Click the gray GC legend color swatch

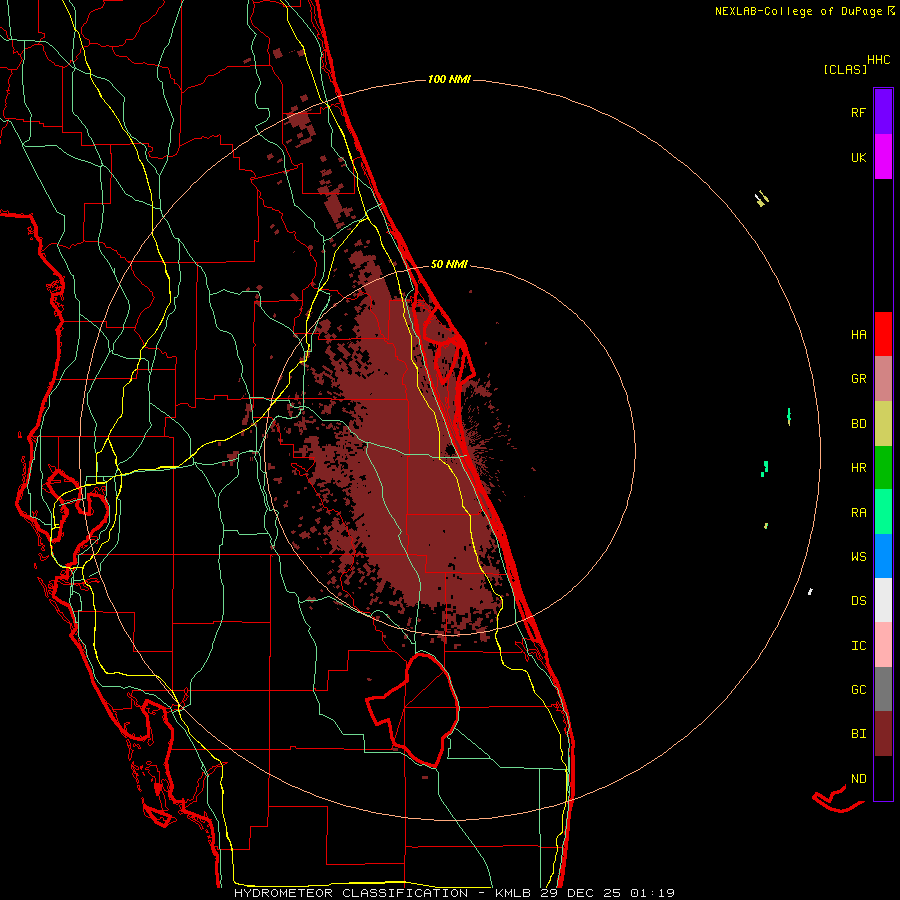(x=883, y=689)
